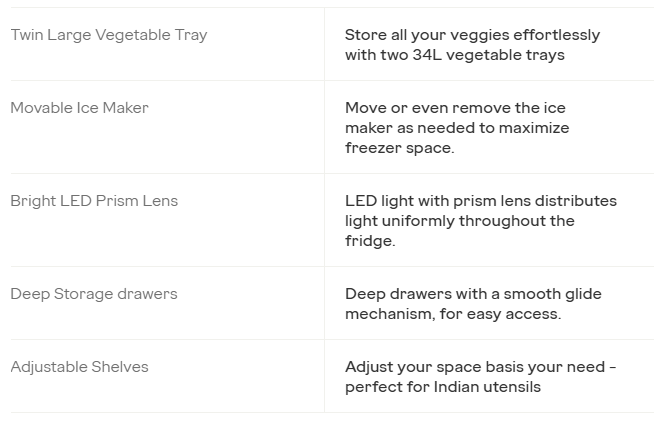Select the 'with two 34L vegetable trays' line
The image size is (663, 428).
coord(455,55)
